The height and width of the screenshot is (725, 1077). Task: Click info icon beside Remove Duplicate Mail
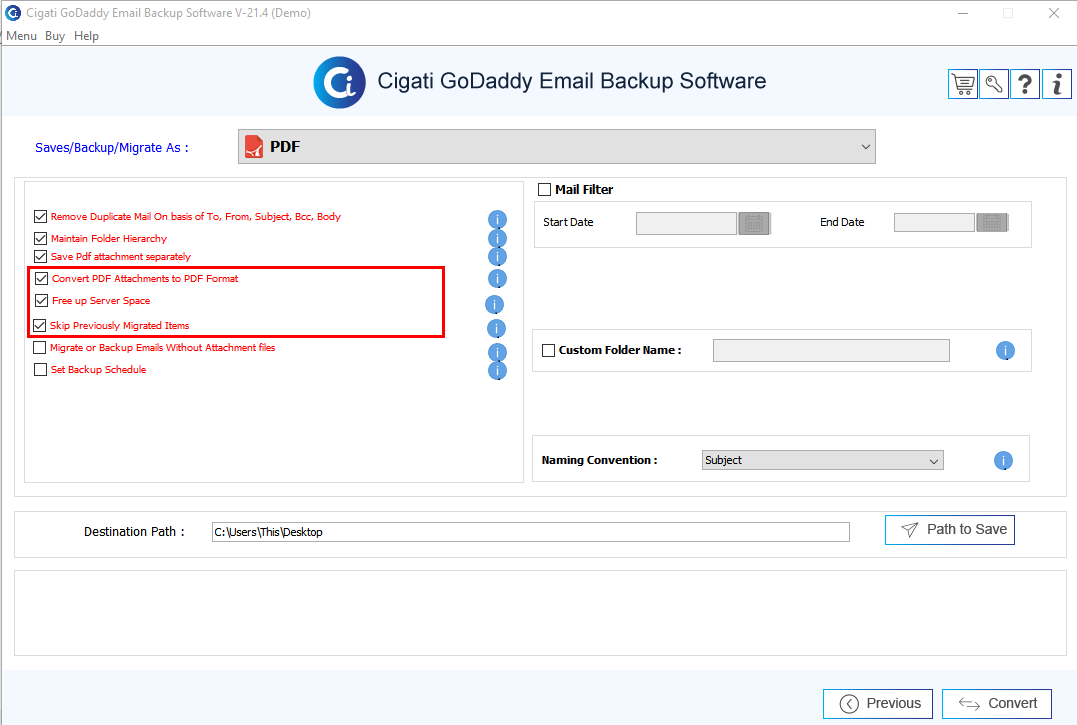tap(497, 219)
